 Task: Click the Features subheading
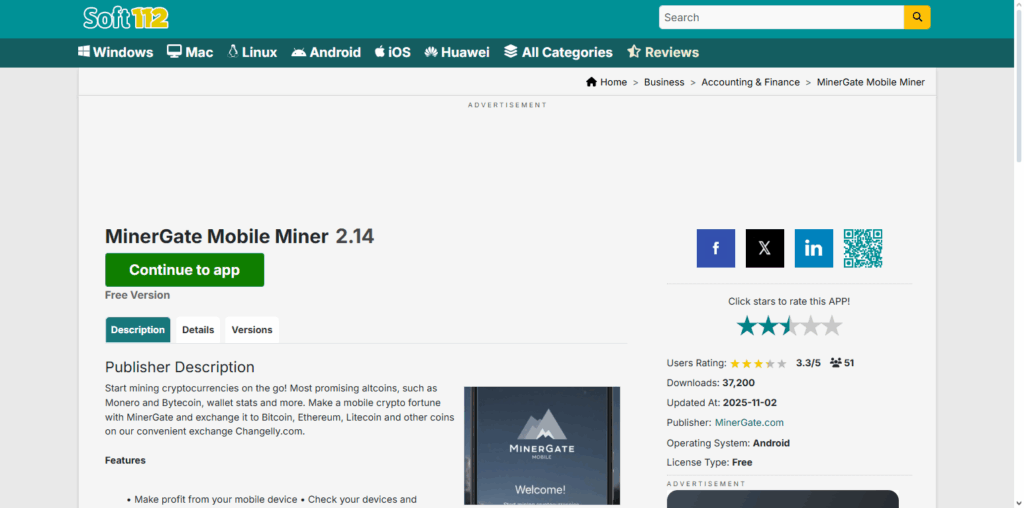(x=125, y=460)
